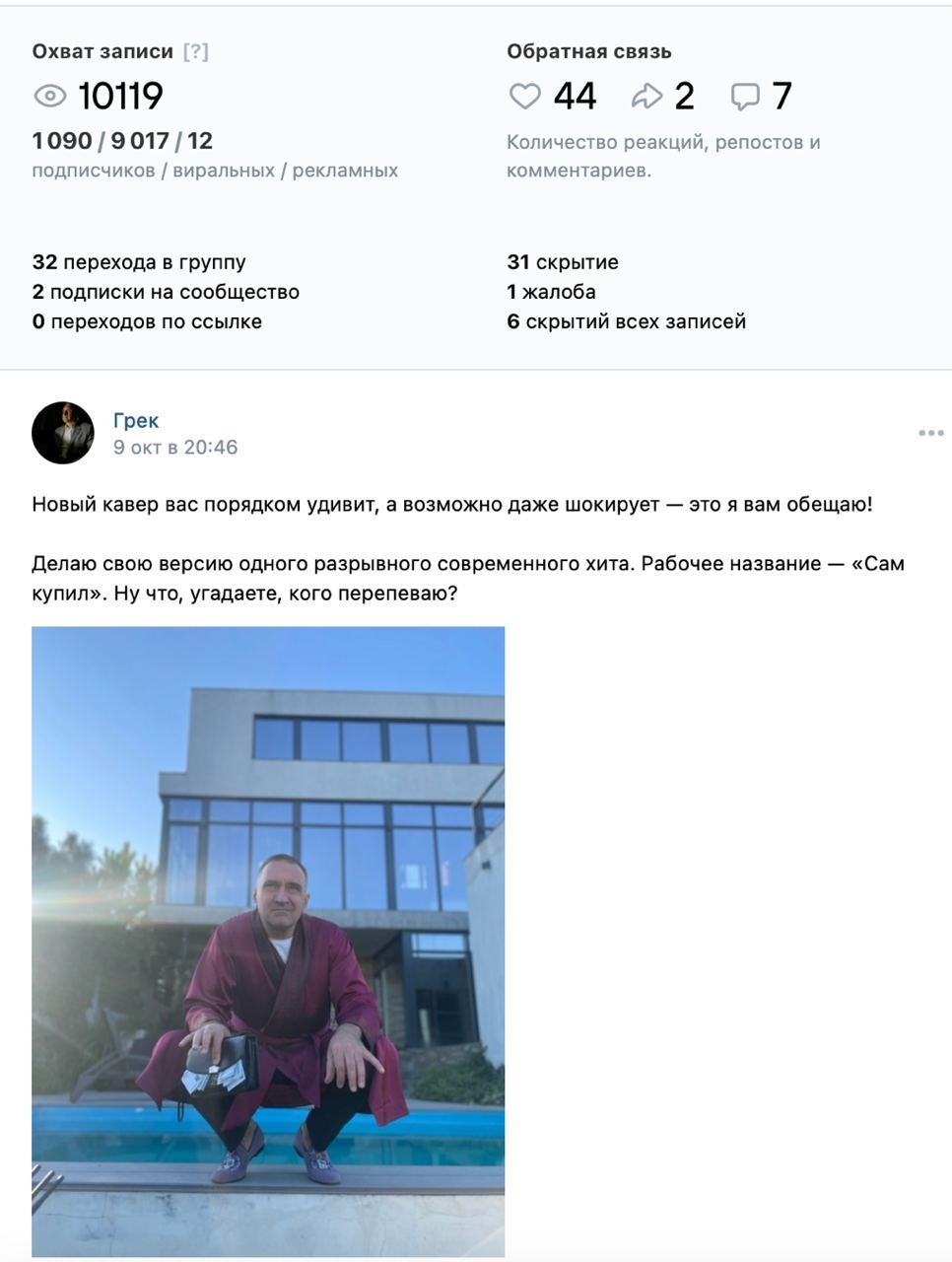The width and height of the screenshot is (952, 1262).
Task: Open the three-dots post options menu
Action: point(931,433)
